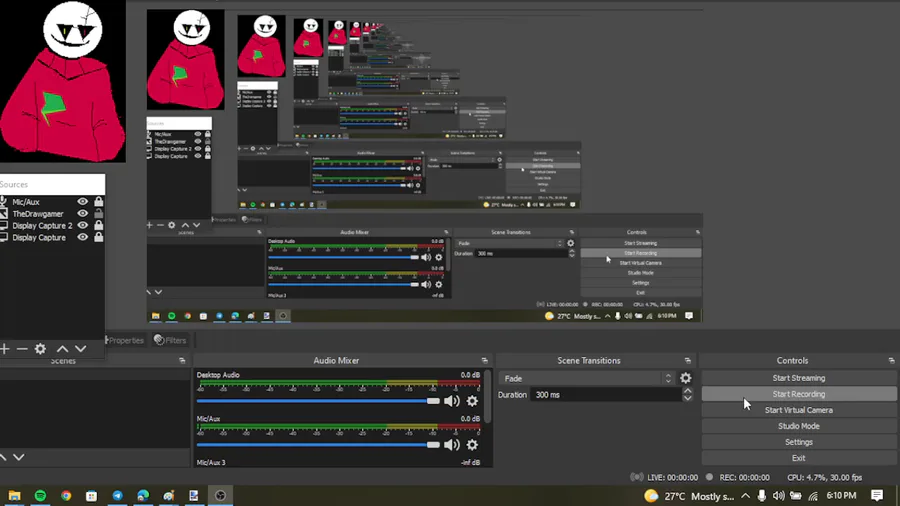Open Spotify from the taskbar
The image size is (900, 506).
[x=40, y=496]
